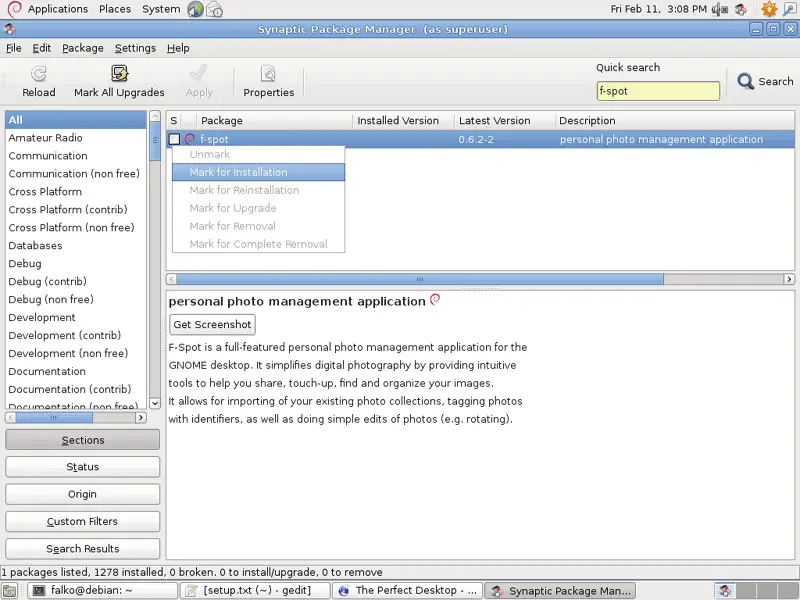Choose Unmark in the context menu
Image resolution: width=800 pixels, height=600 pixels.
tap(259, 154)
